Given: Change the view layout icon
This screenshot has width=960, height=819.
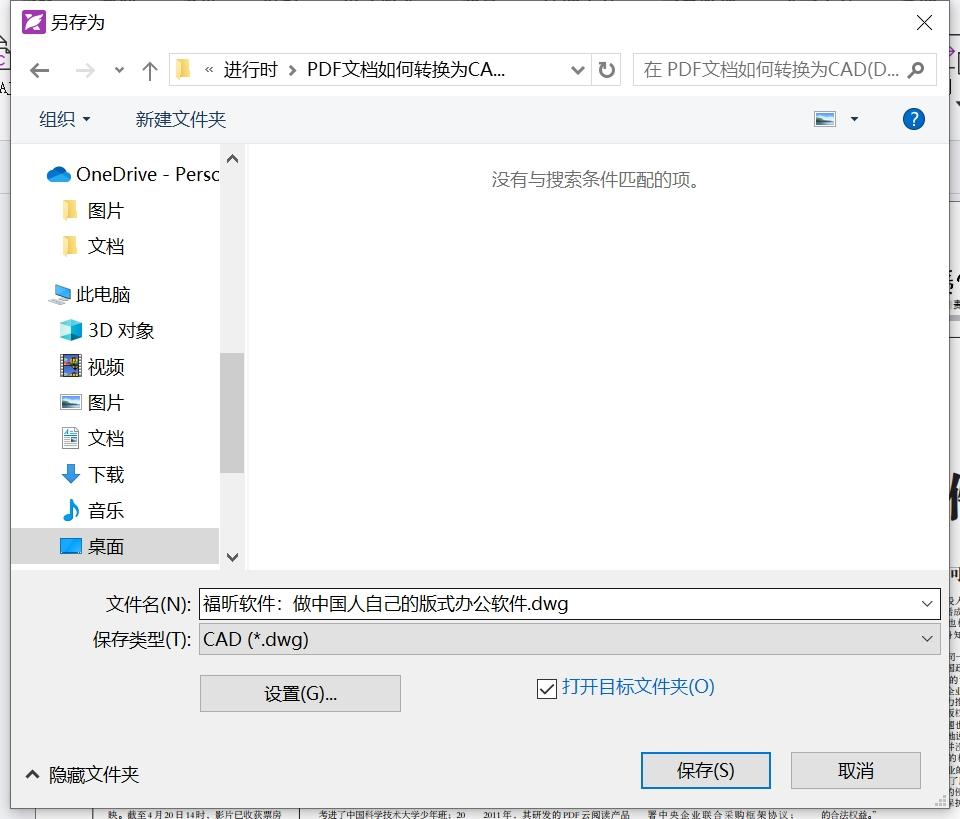Looking at the screenshot, I should click(x=825, y=119).
